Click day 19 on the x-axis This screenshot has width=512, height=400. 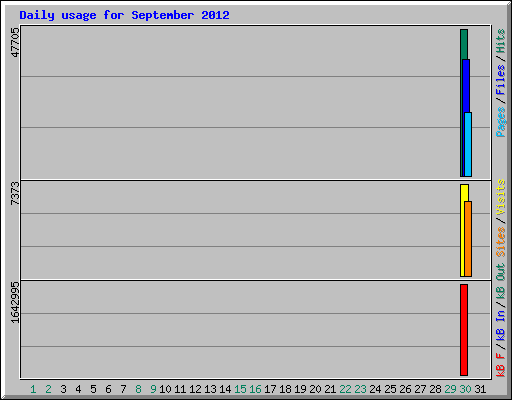(300, 389)
